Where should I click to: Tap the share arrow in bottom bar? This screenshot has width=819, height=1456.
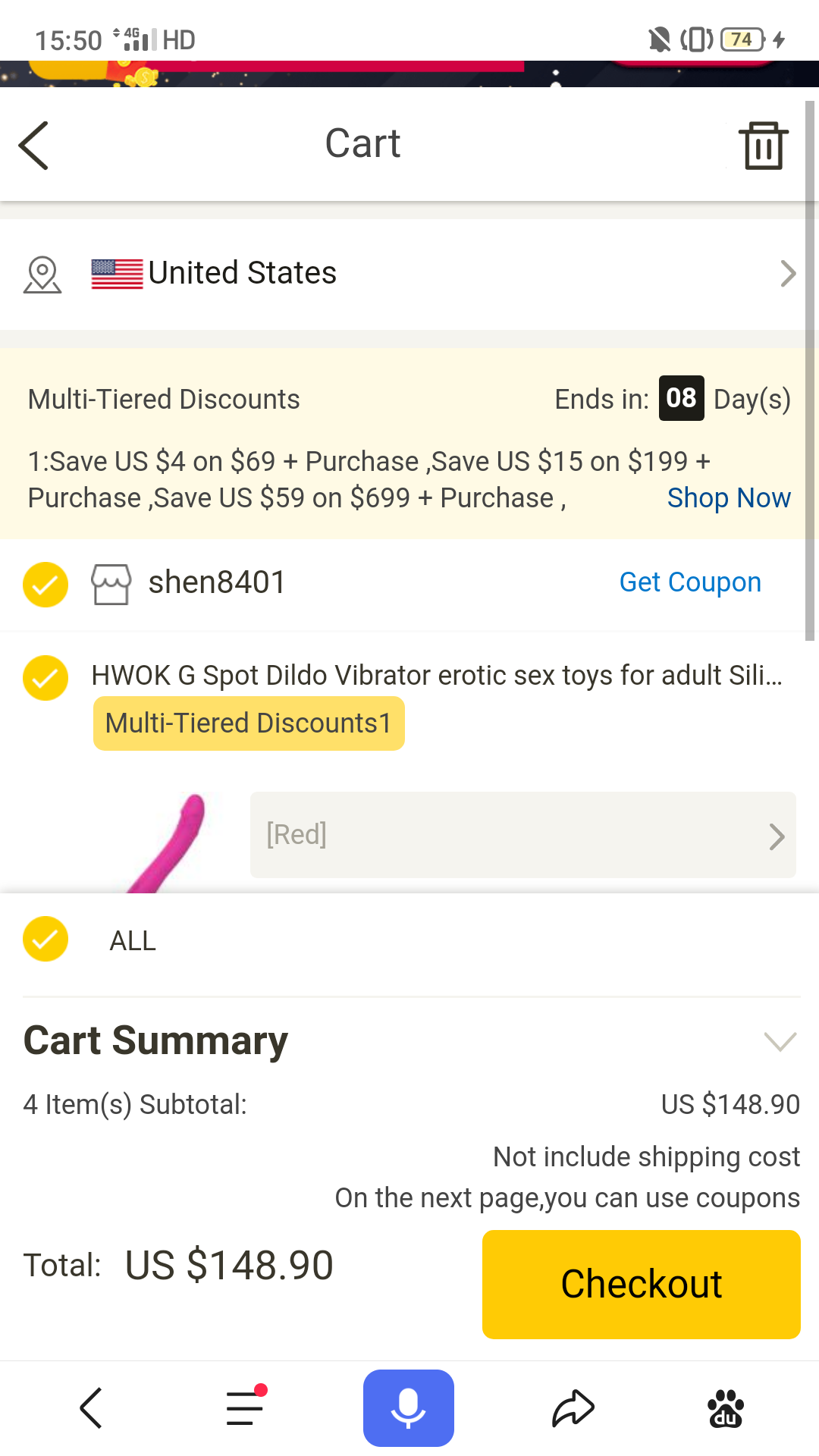tap(573, 1409)
